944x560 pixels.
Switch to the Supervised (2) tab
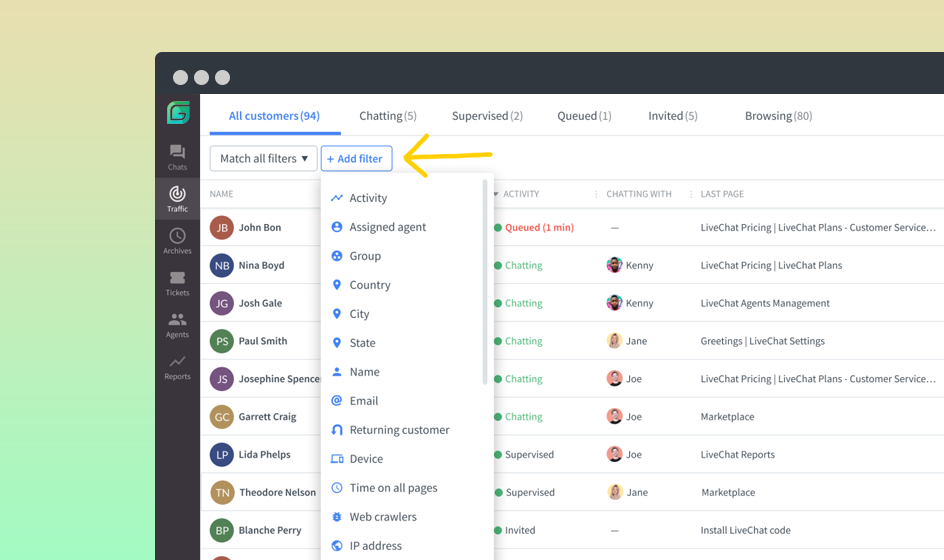487,116
